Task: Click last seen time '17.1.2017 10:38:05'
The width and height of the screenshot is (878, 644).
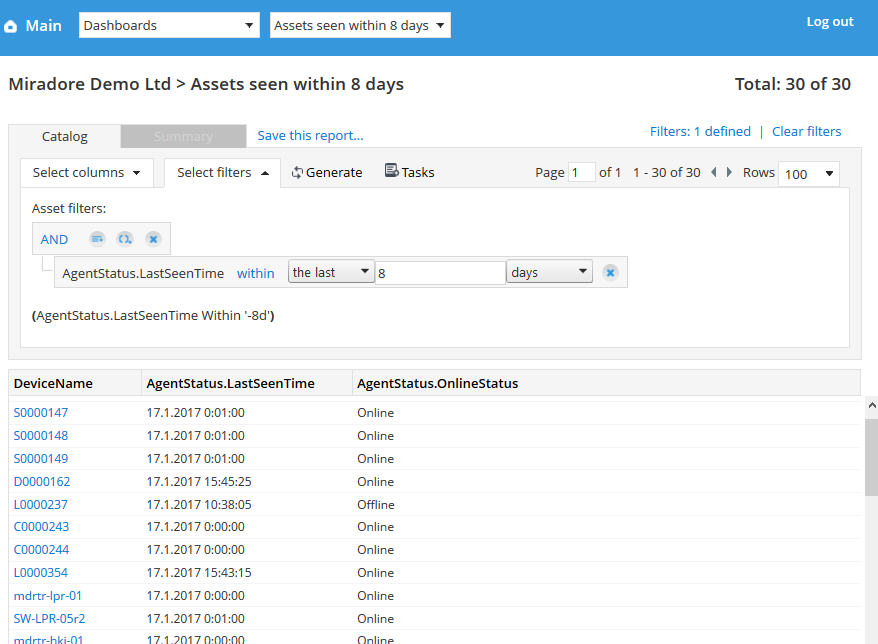Action: (199, 505)
